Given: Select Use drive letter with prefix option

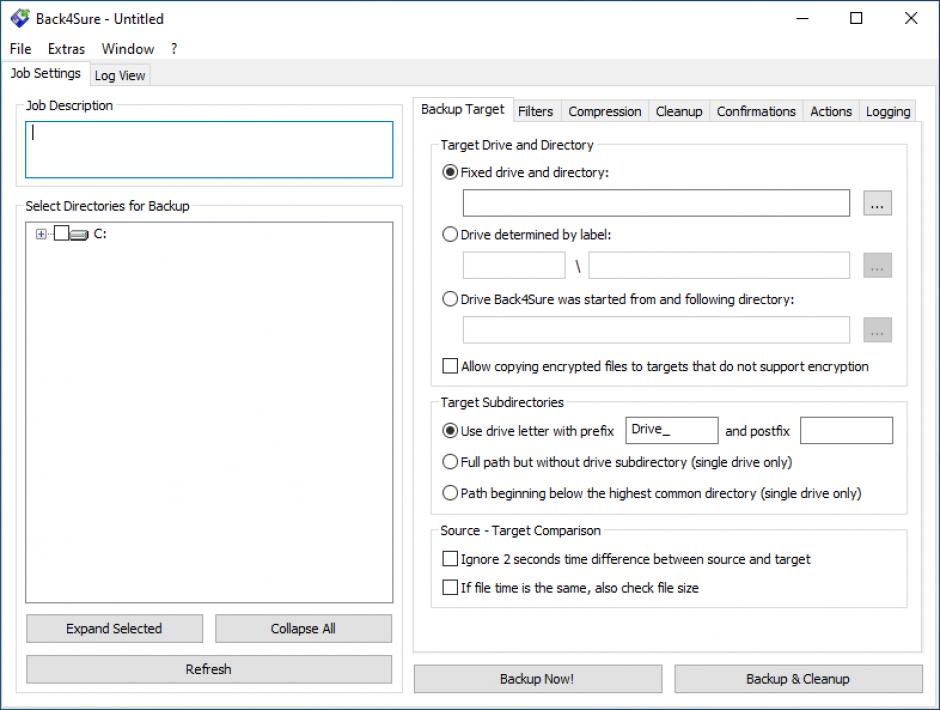Looking at the screenshot, I should pyautogui.click(x=528, y=431).
